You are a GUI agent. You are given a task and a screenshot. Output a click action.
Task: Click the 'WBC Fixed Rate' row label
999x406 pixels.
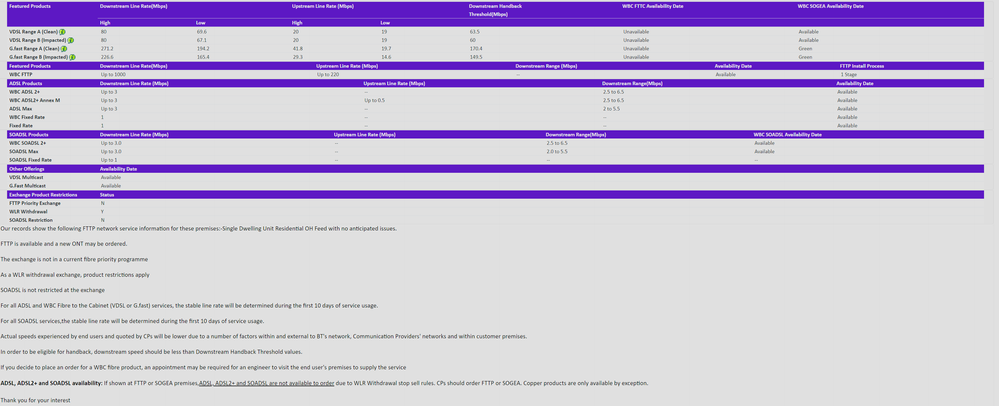27,117
